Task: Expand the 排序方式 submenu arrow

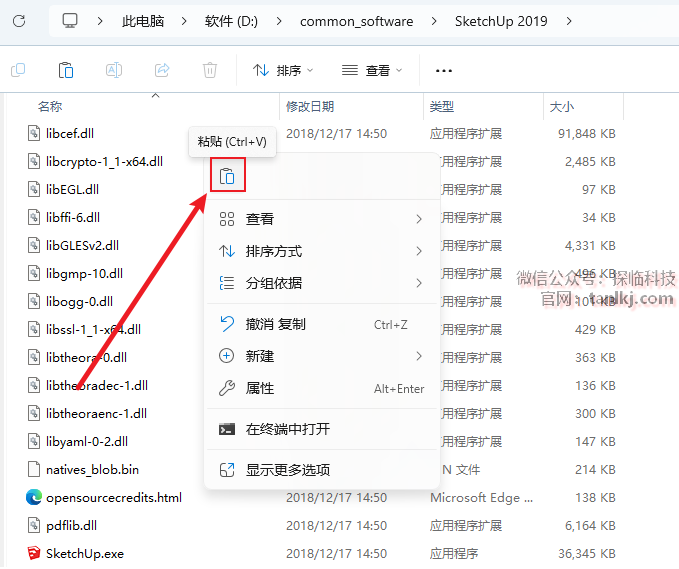Action: click(x=419, y=251)
